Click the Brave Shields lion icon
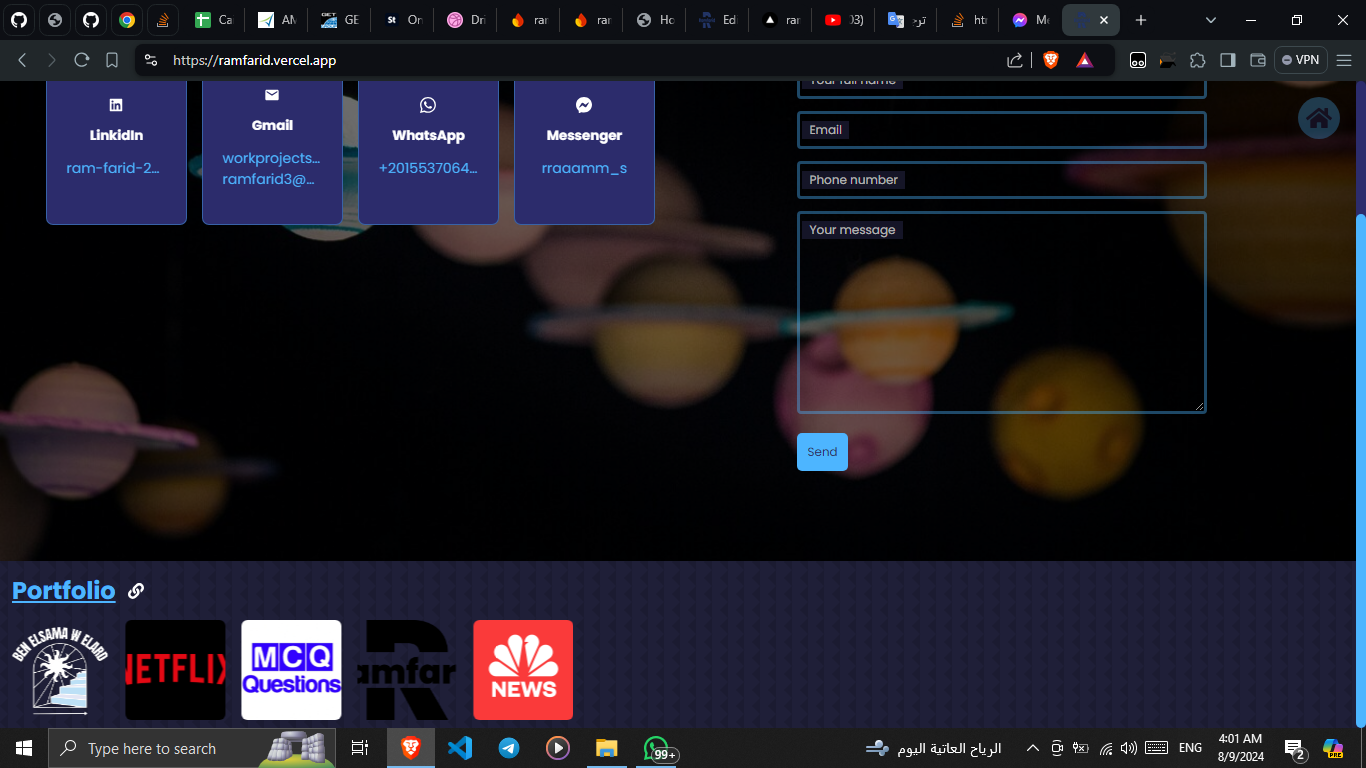This screenshot has height=768, width=1366. pos(1050,60)
